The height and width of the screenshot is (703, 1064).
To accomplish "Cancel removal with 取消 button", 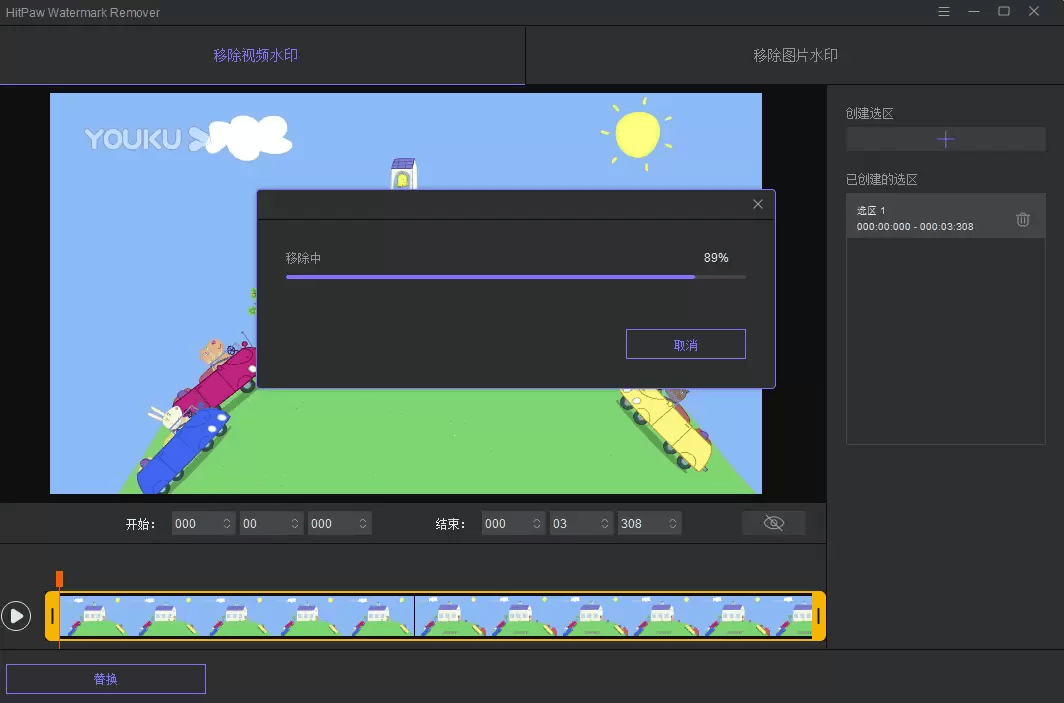I will 685,345.
